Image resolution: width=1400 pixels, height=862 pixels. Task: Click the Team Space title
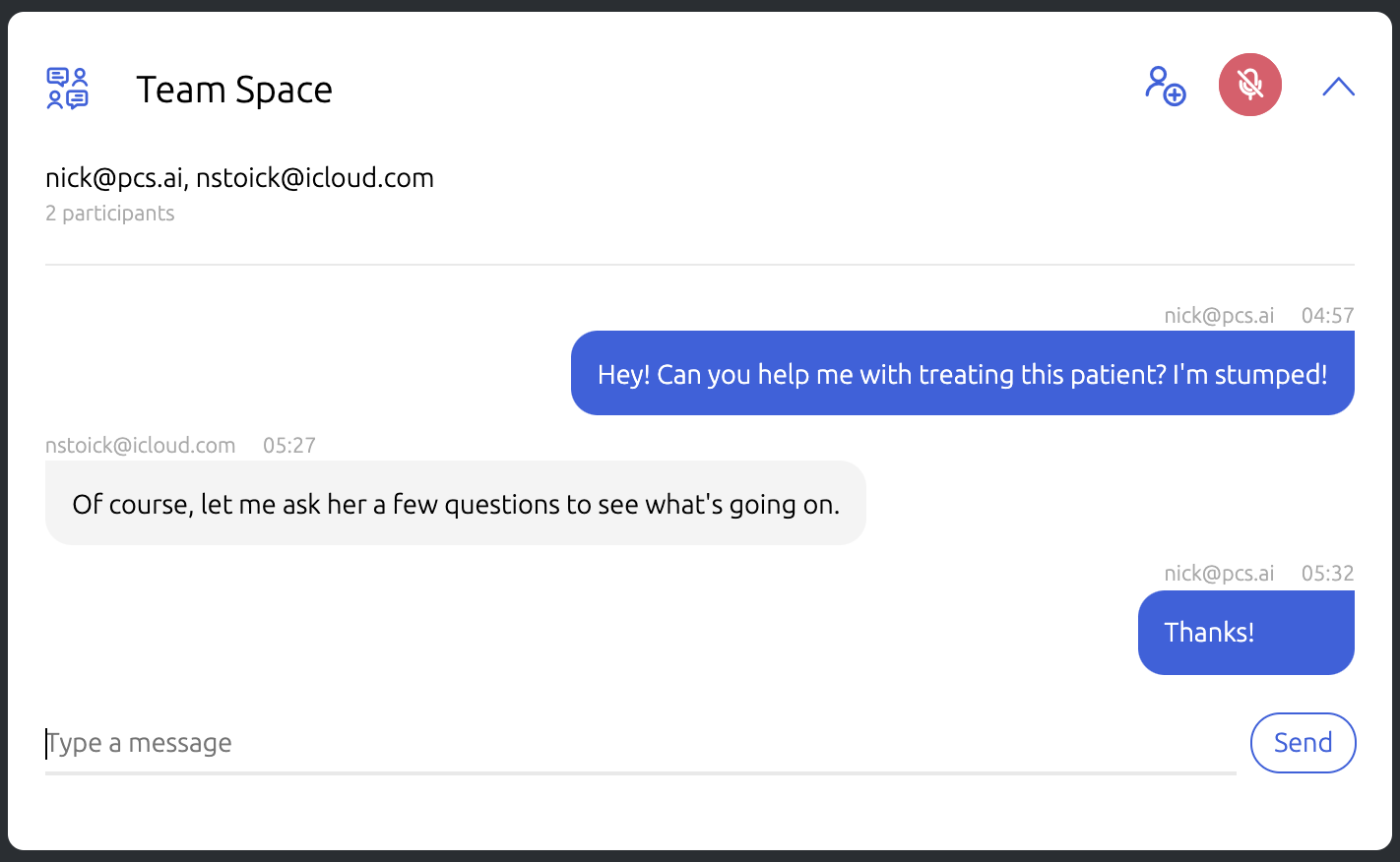(x=234, y=90)
